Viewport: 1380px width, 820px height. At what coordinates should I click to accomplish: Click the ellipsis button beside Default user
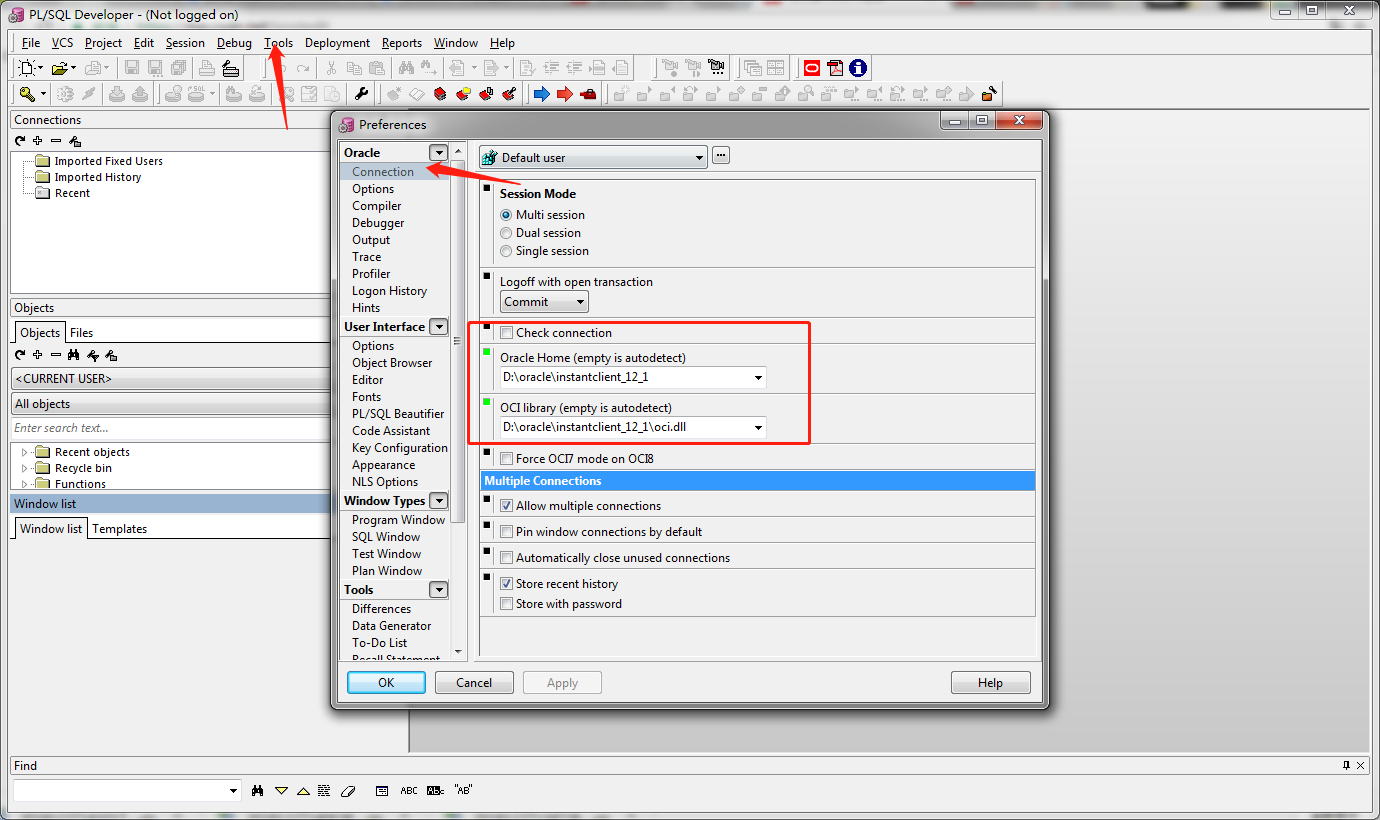pyautogui.click(x=721, y=156)
